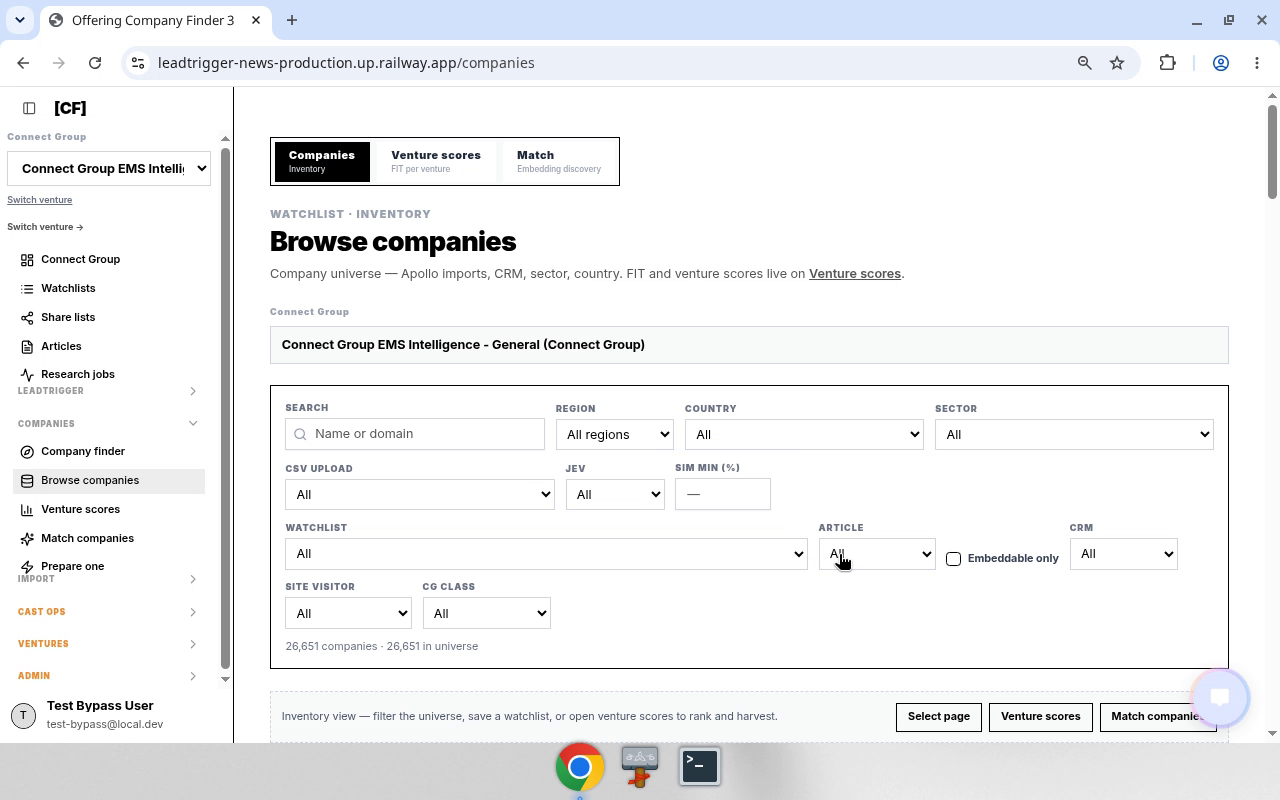
Task: Open Research jobs sidebar item
Action: tap(77, 374)
